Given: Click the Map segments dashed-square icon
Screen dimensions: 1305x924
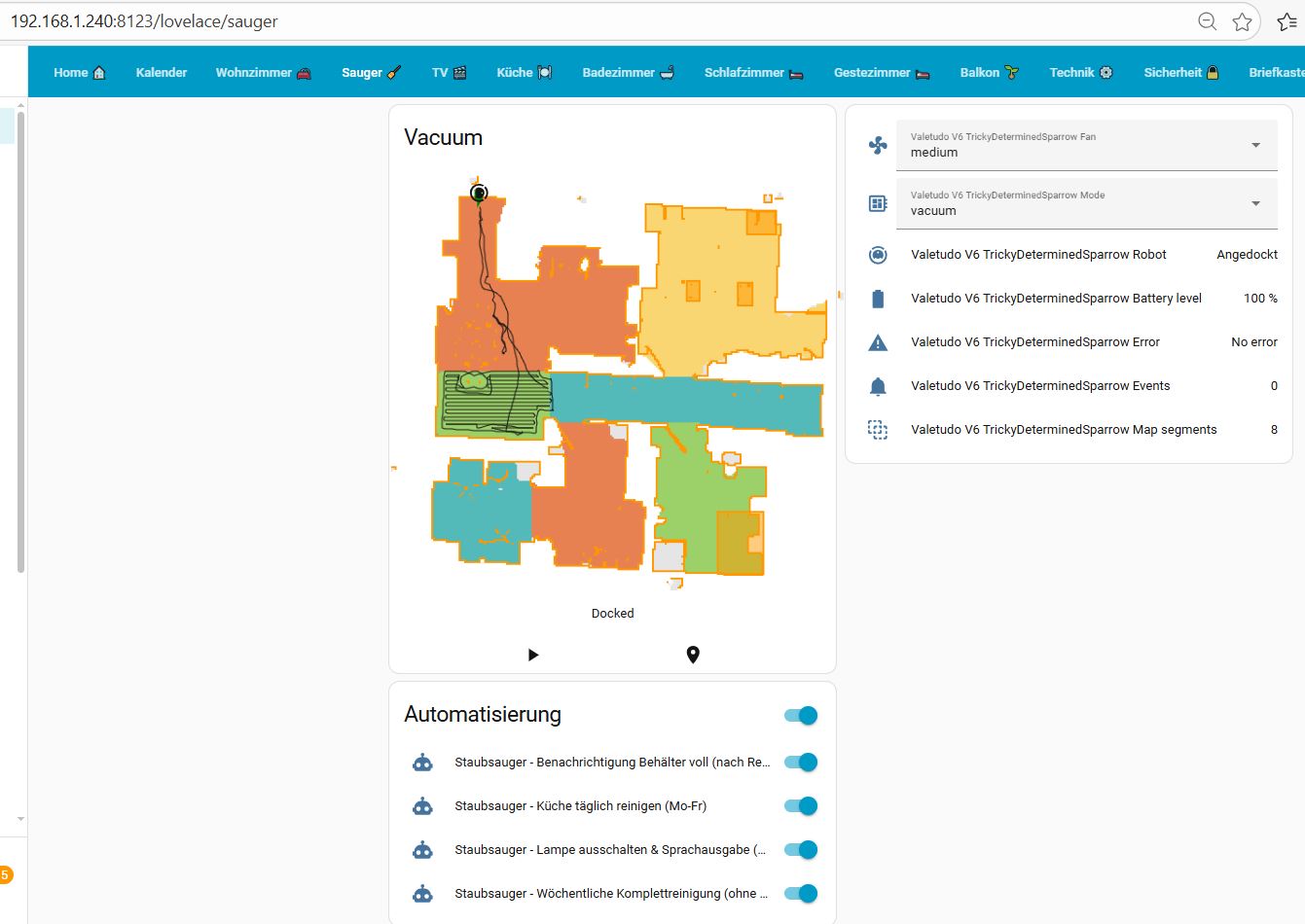Looking at the screenshot, I should (x=878, y=430).
